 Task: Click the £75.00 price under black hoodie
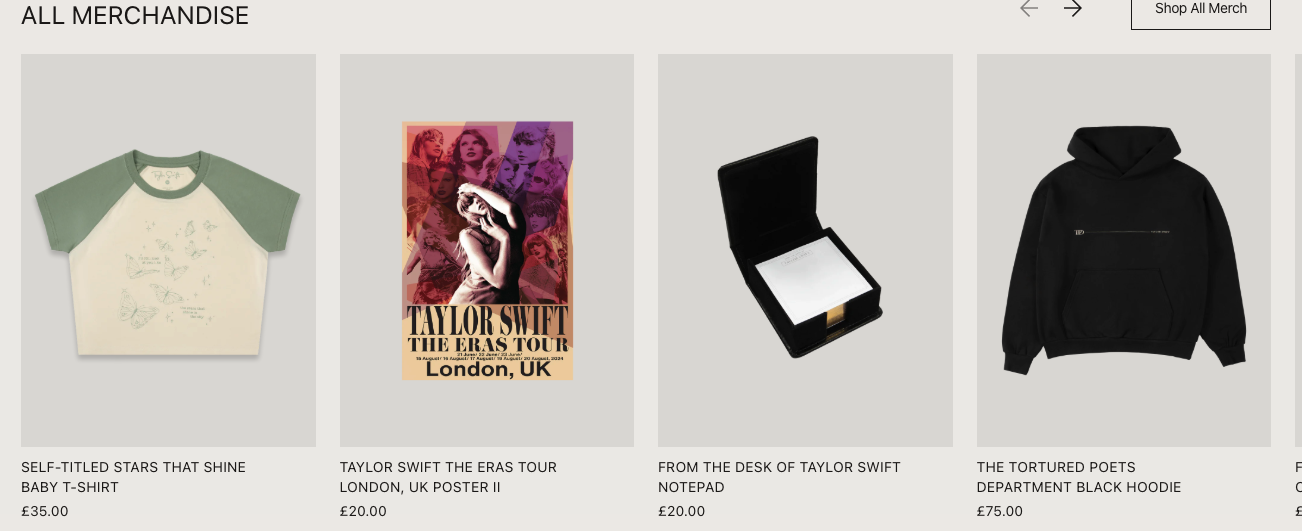click(x=1000, y=511)
